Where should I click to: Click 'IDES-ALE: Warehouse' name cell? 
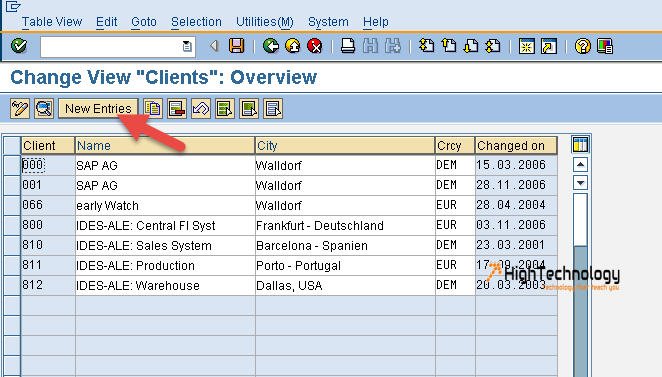click(165, 285)
